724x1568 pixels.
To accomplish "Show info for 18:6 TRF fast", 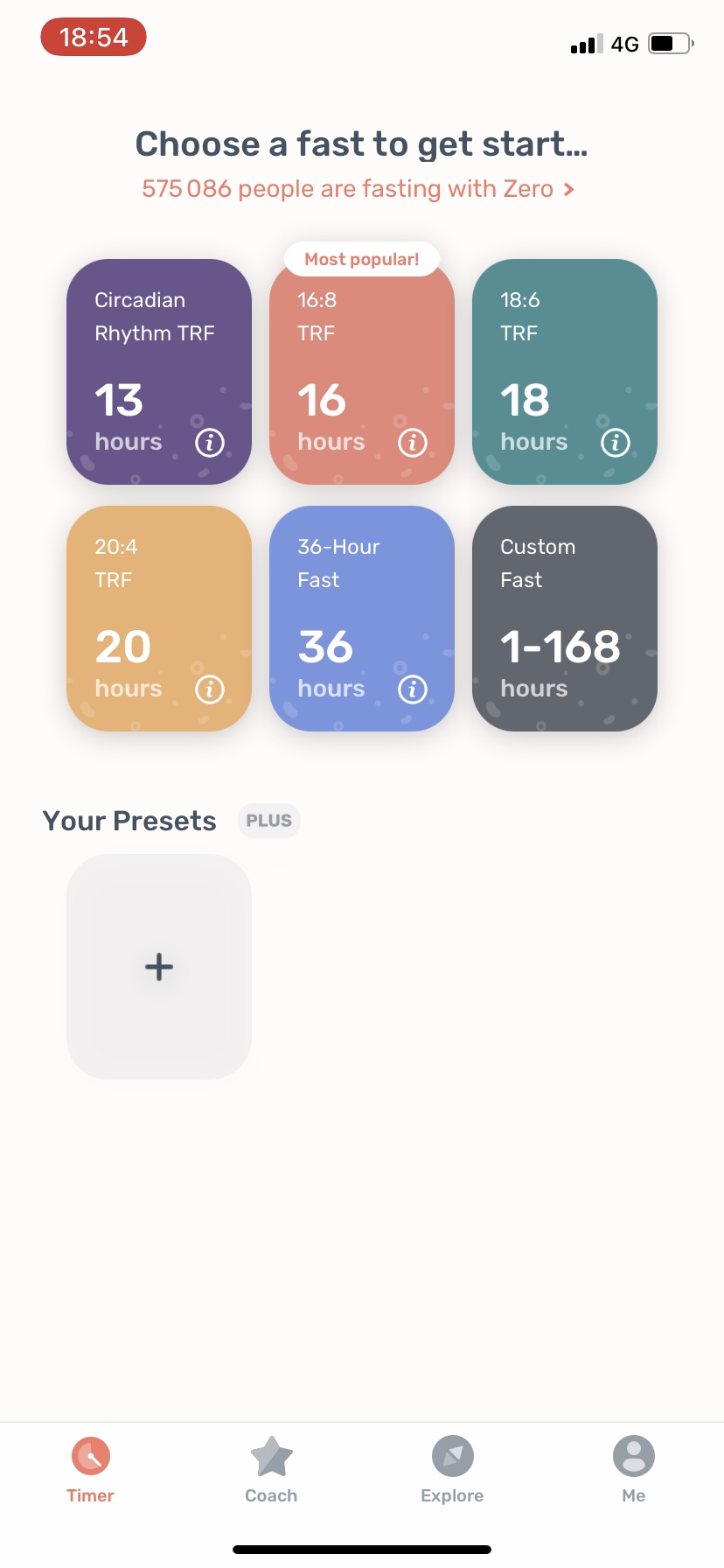I will coord(616,443).
